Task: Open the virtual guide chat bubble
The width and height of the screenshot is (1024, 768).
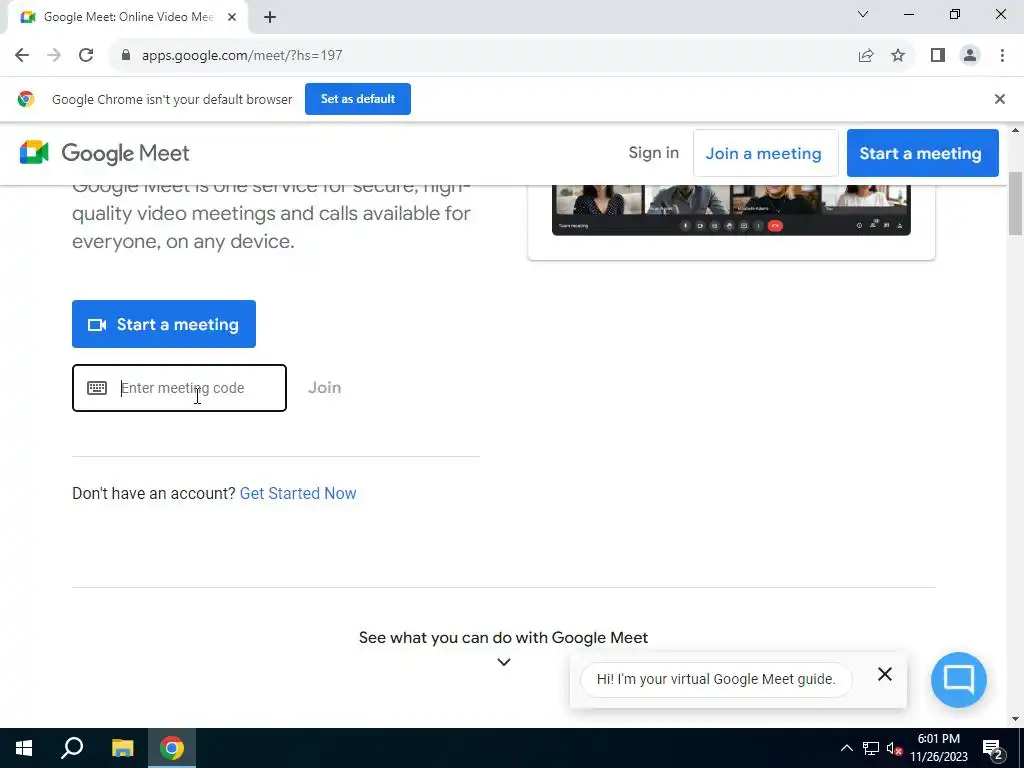Action: 959,680
